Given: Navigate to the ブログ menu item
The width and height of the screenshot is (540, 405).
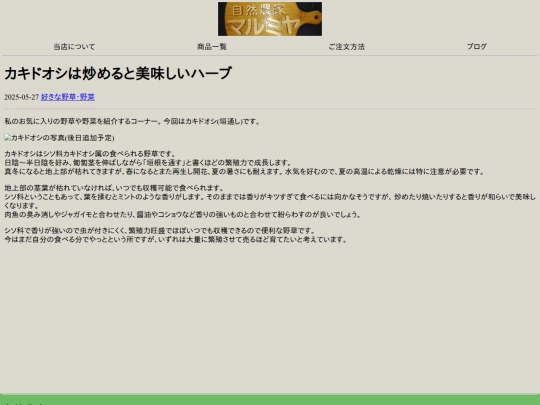Looking at the screenshot, I should (477, 46).
